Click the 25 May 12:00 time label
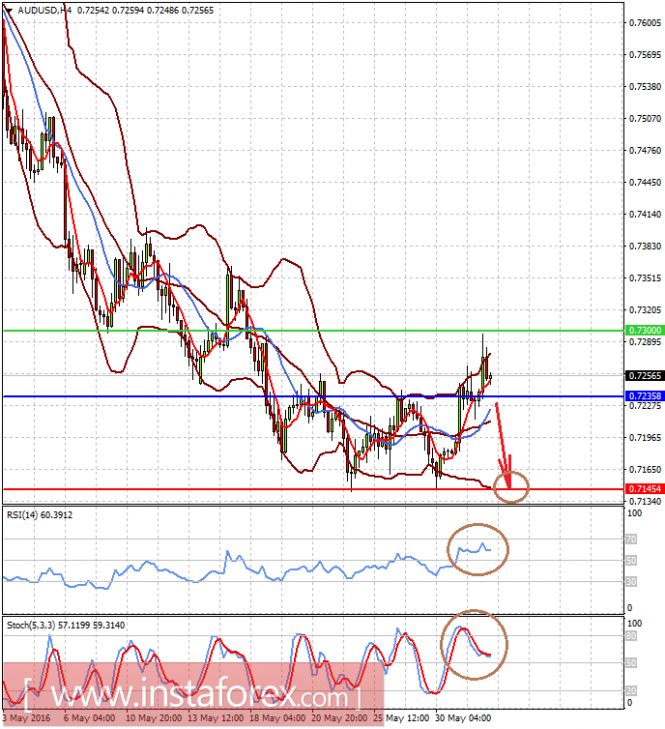 (401, 718)
